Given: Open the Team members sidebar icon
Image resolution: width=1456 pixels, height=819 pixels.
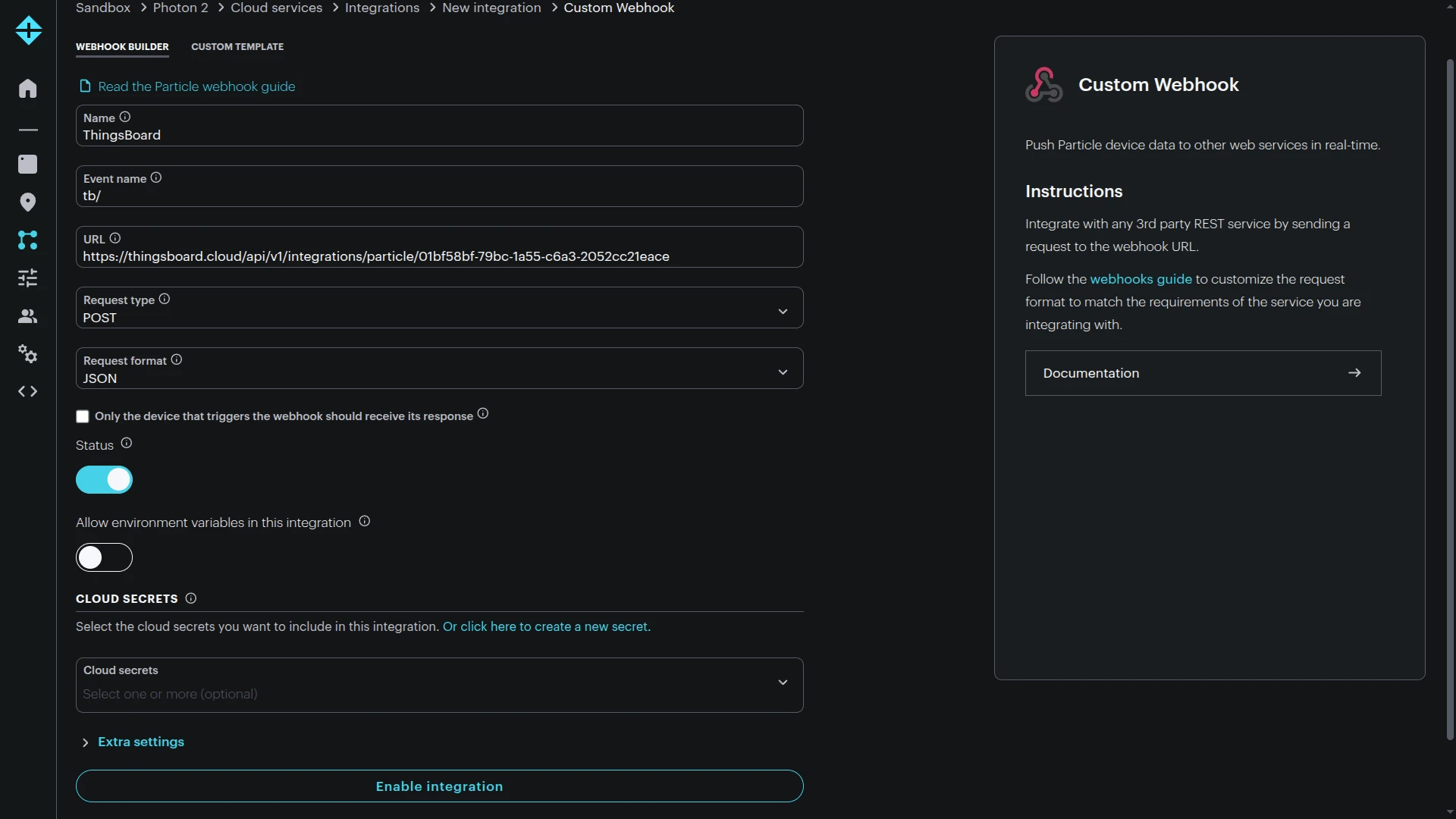Looking at the screenshot, I should pos(28,315).
